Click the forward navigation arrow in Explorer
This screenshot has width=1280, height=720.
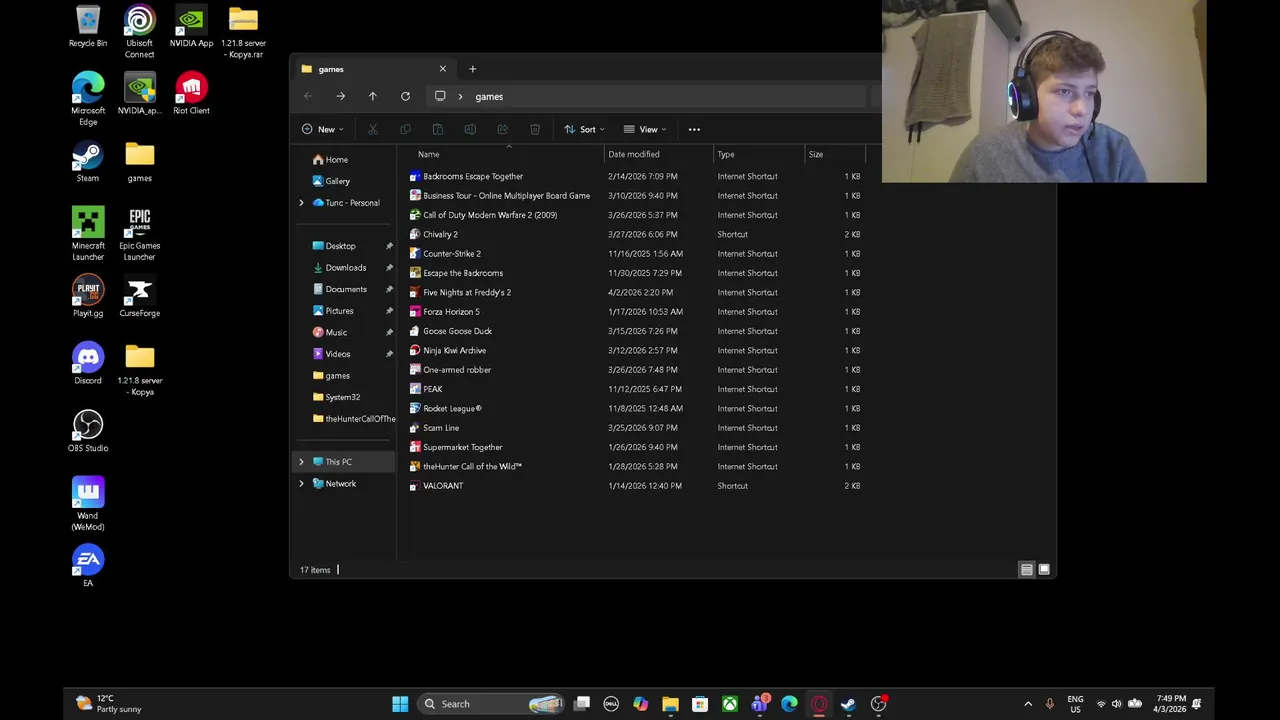click(340, 96)
